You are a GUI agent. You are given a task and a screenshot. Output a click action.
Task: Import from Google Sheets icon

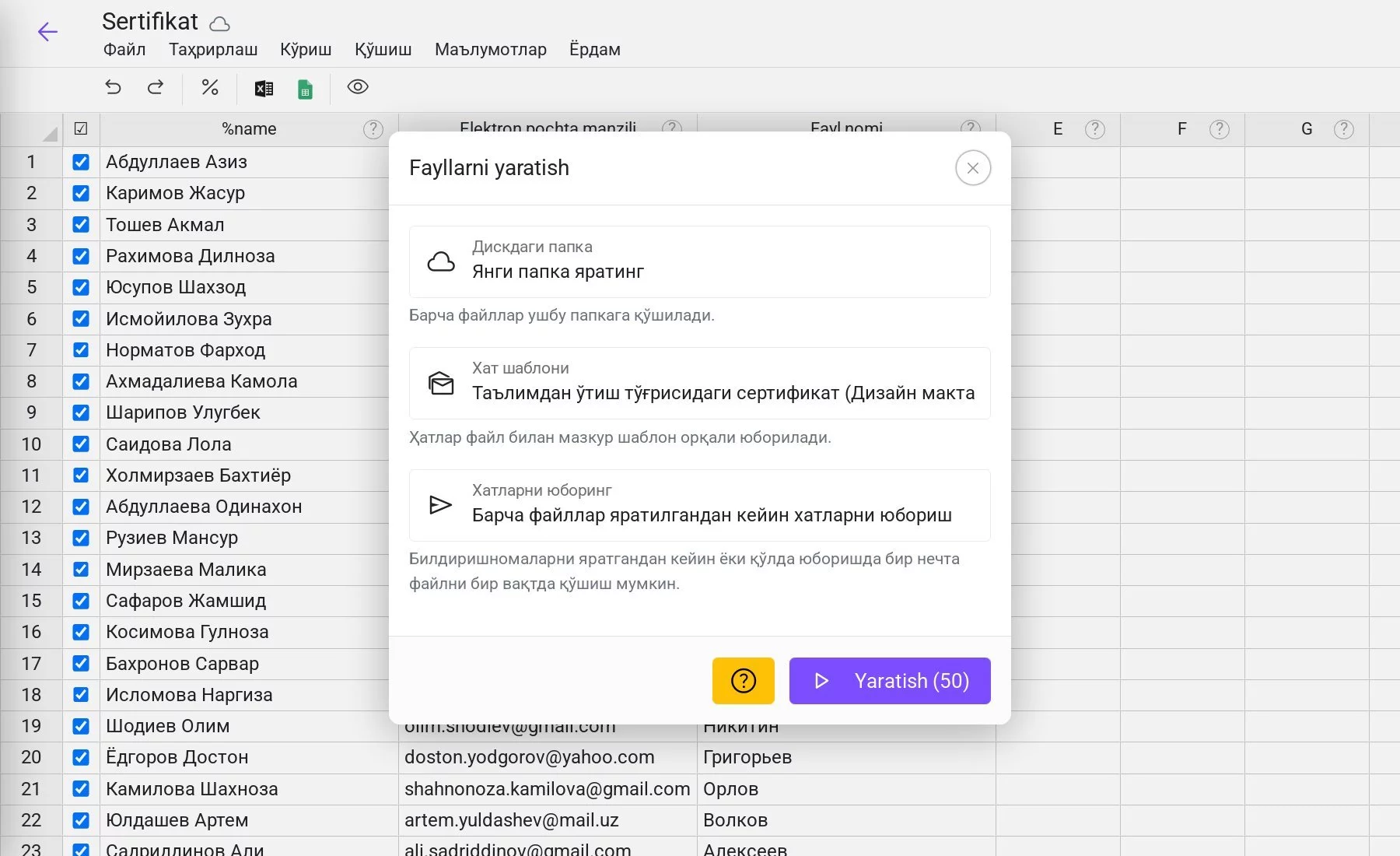click(x=305, y=89)
